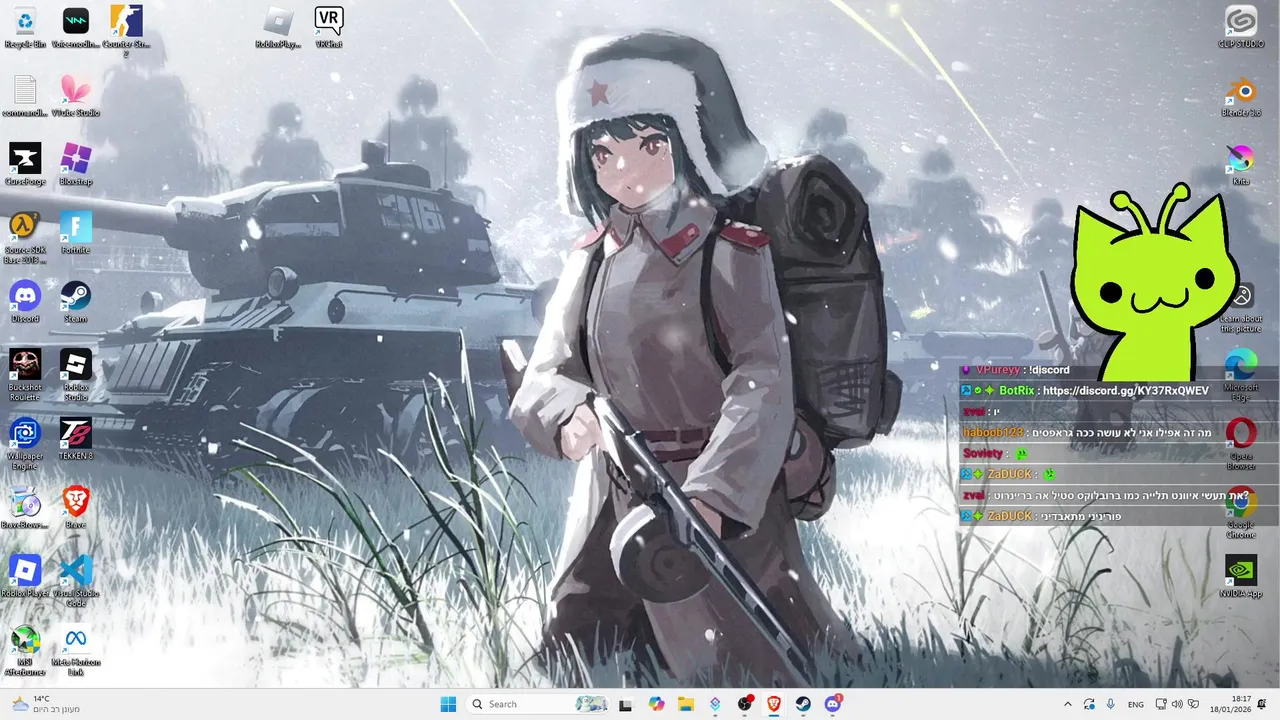Select the Counter-Strike 2 desktop shortcut

click(126, 31)
